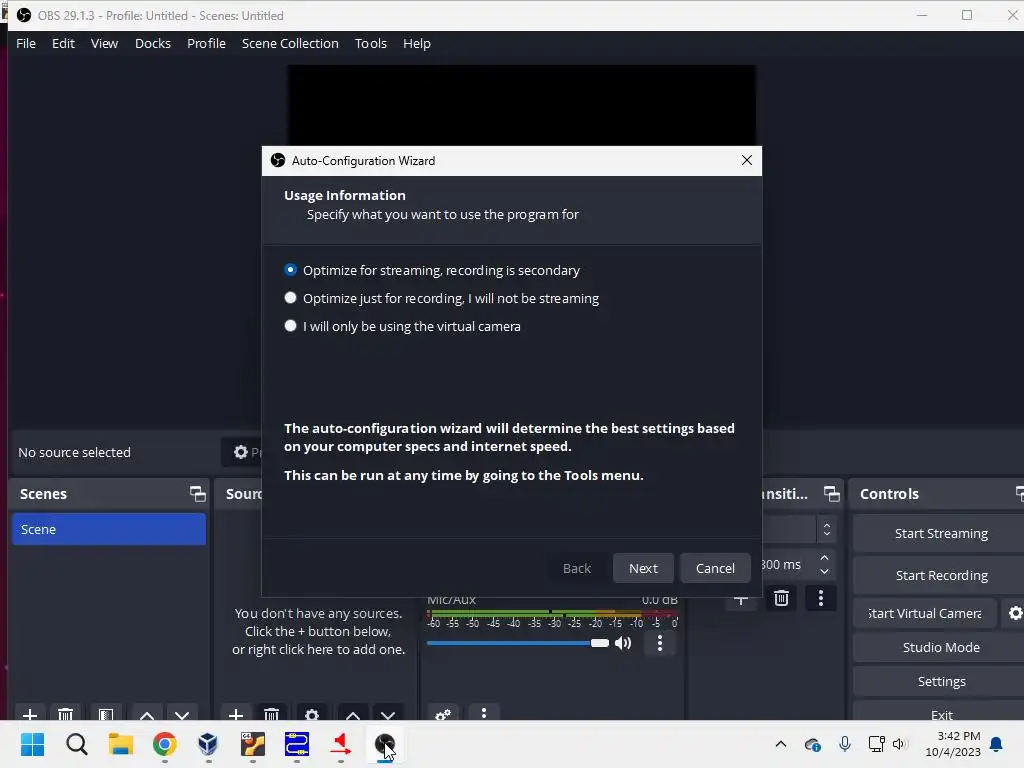The width and height of the screenshot is (1024, 768).
Task: Click the OBS taskbar icon
Action: point(385,744)
